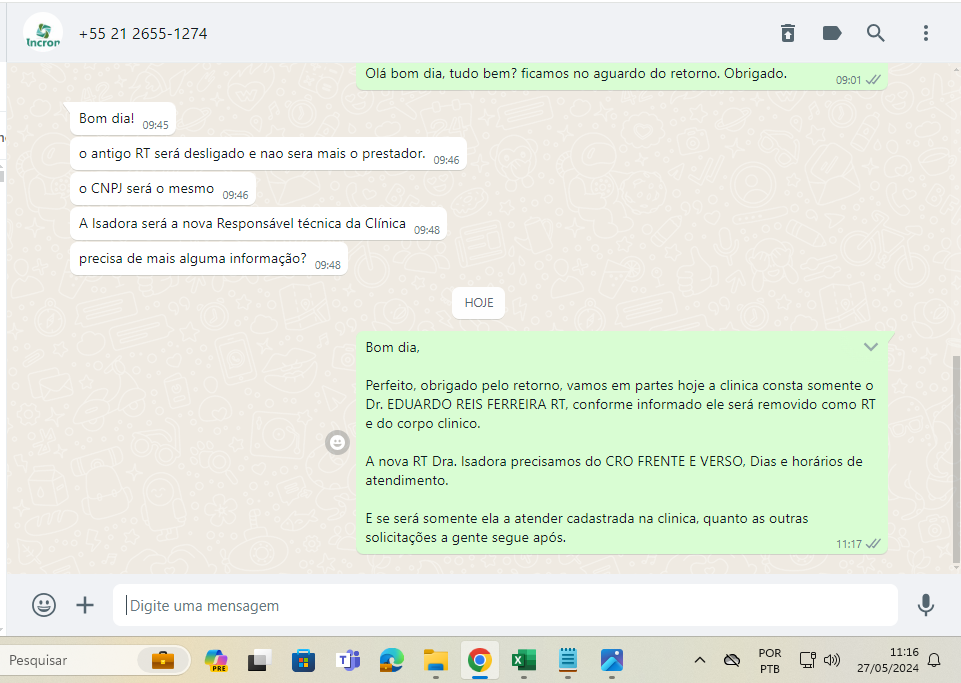Open Microsoft Edge from the taskbar

click(392, 660)
